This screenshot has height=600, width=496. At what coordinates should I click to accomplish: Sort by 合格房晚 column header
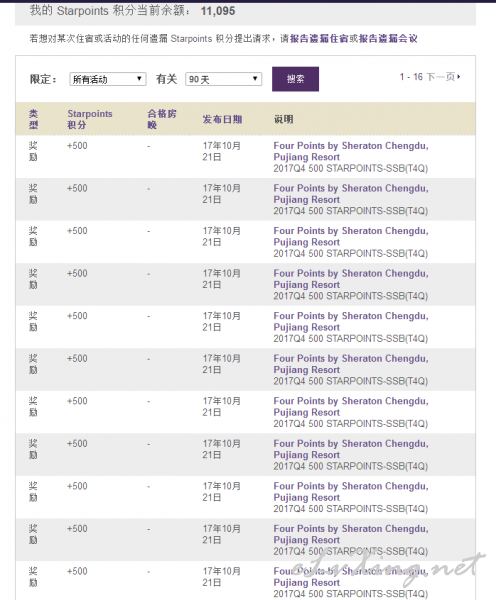162,119
